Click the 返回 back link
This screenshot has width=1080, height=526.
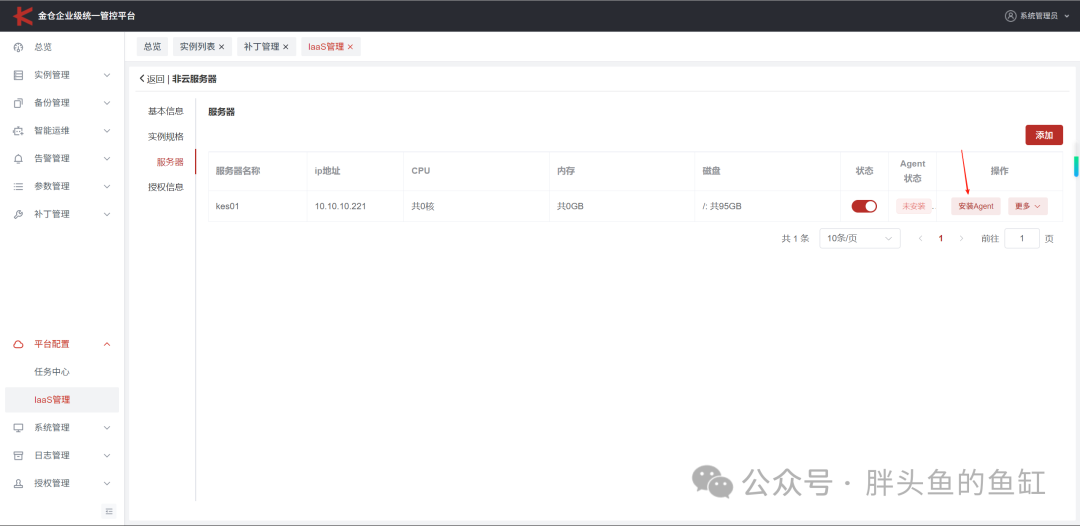[152, 79]
